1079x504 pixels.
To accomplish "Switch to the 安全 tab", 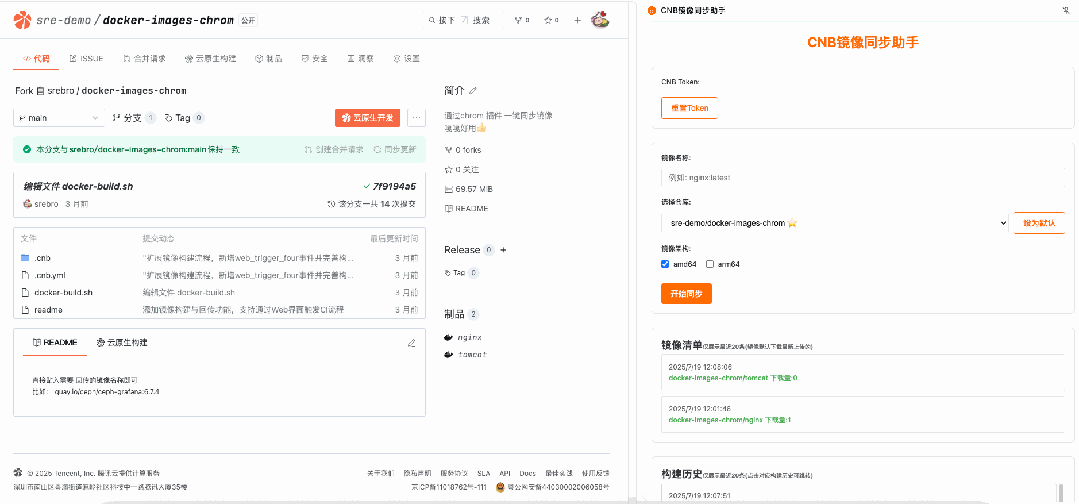I will (x=314, y=59).
